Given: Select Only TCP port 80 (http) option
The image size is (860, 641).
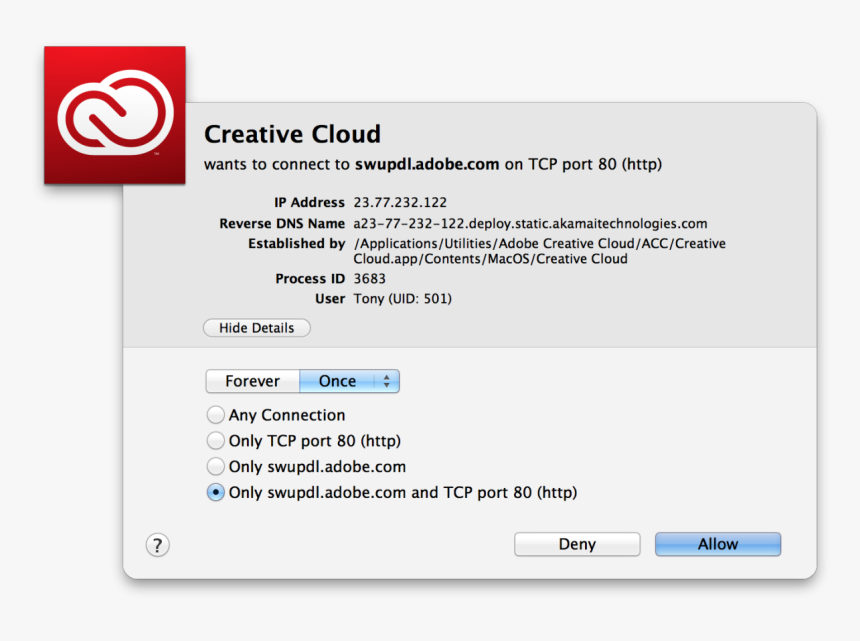Looking at the screenshot, I should tap(216, 441).
